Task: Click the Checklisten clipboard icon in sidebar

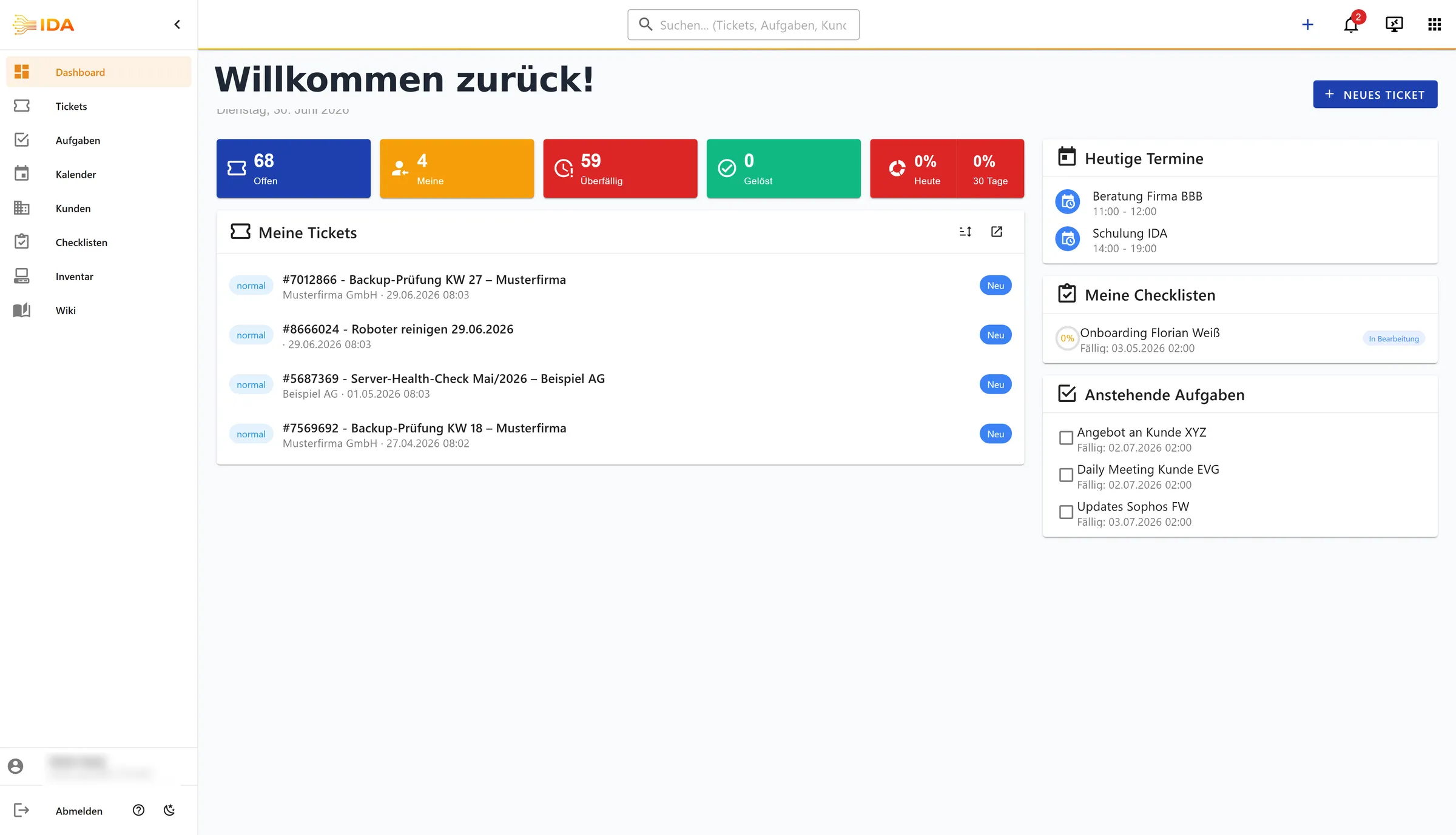Action: [22, 241]
